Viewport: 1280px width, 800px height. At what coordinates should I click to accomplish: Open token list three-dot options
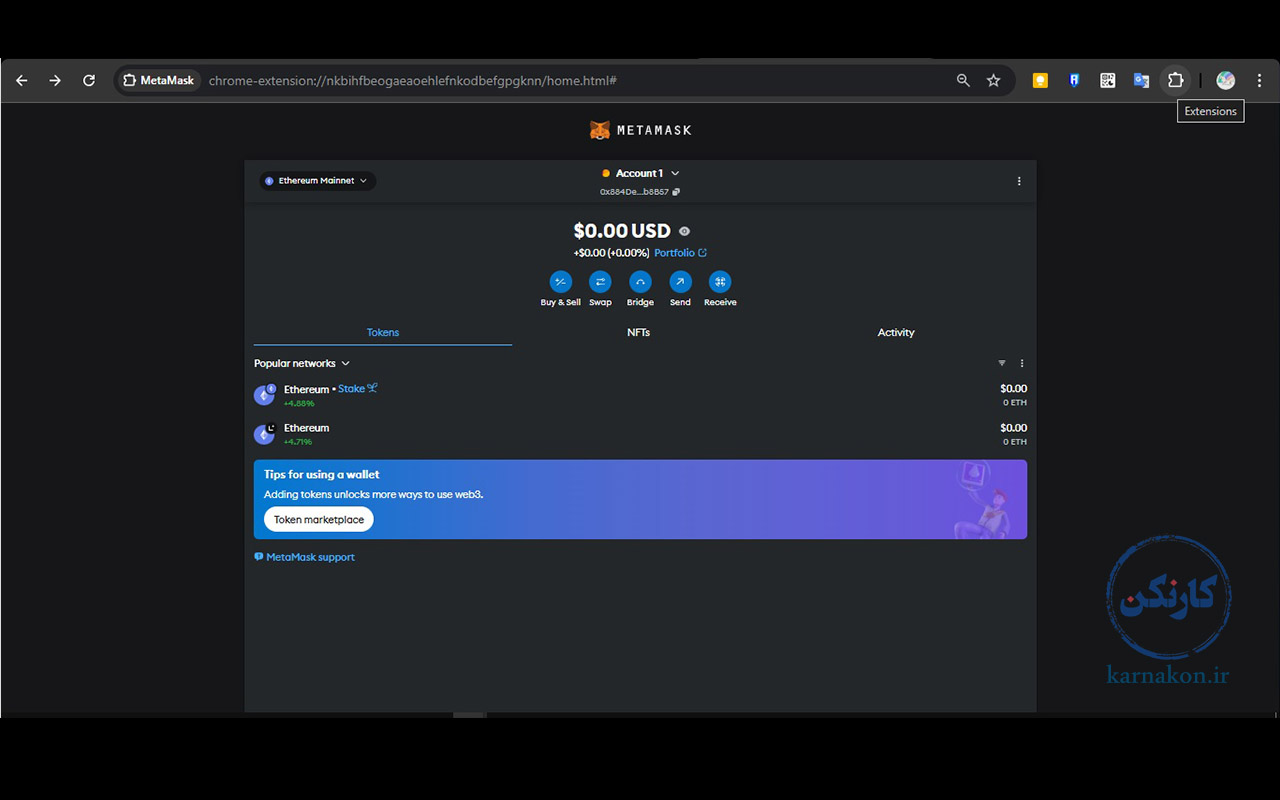1021,363
